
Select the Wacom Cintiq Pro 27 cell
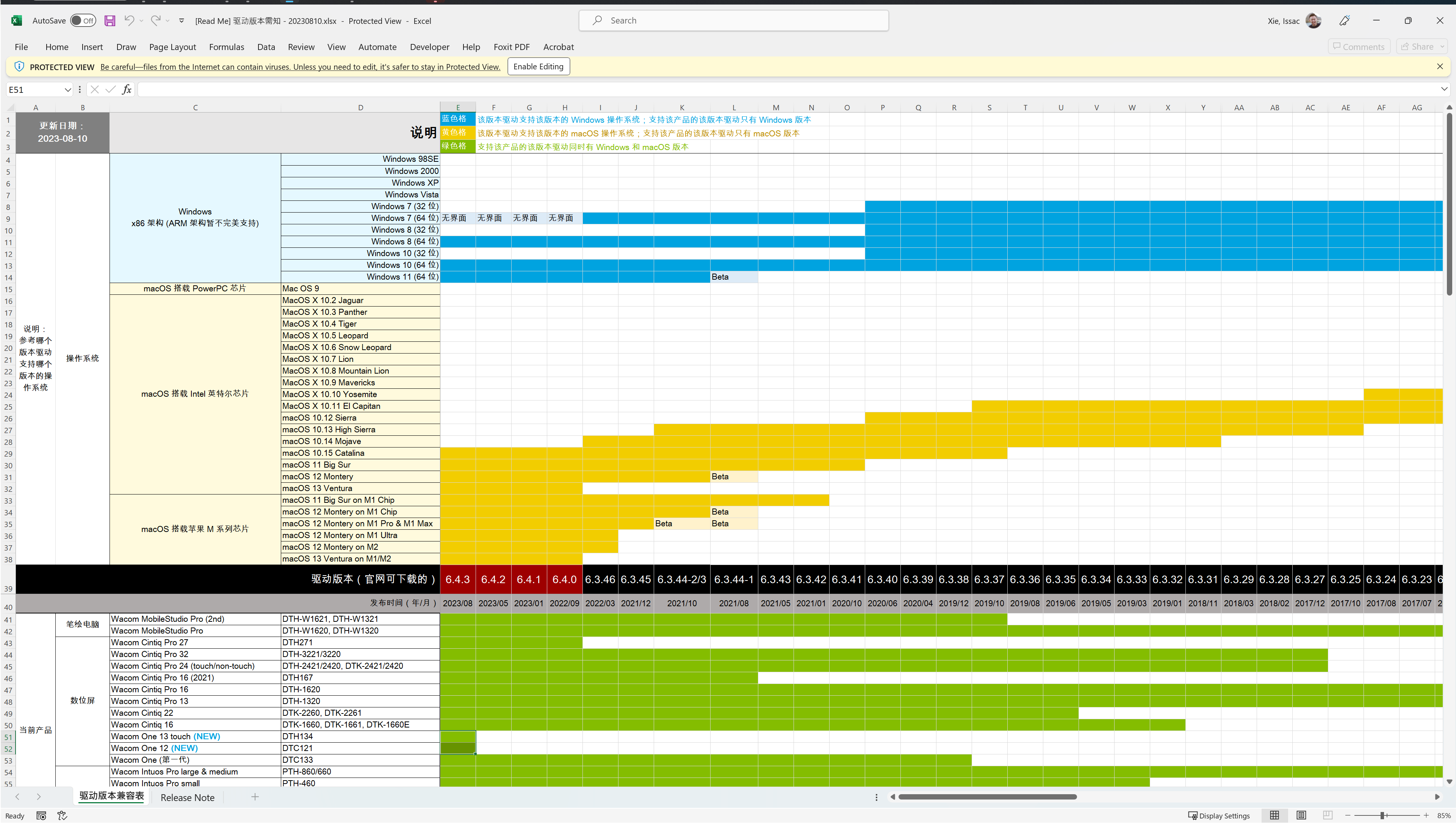[x=195, y=643]
